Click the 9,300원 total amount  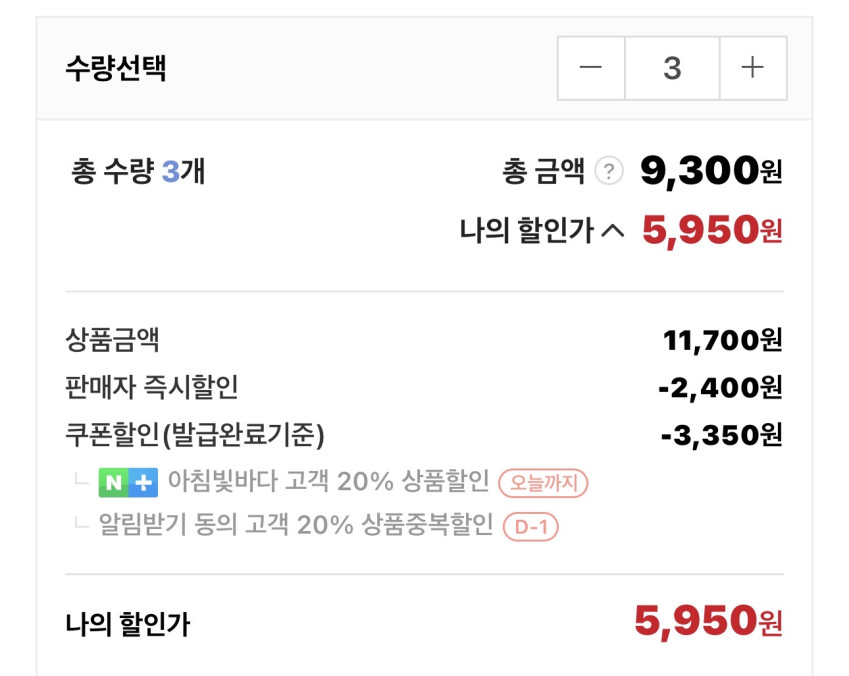click(x=711, y=172)
